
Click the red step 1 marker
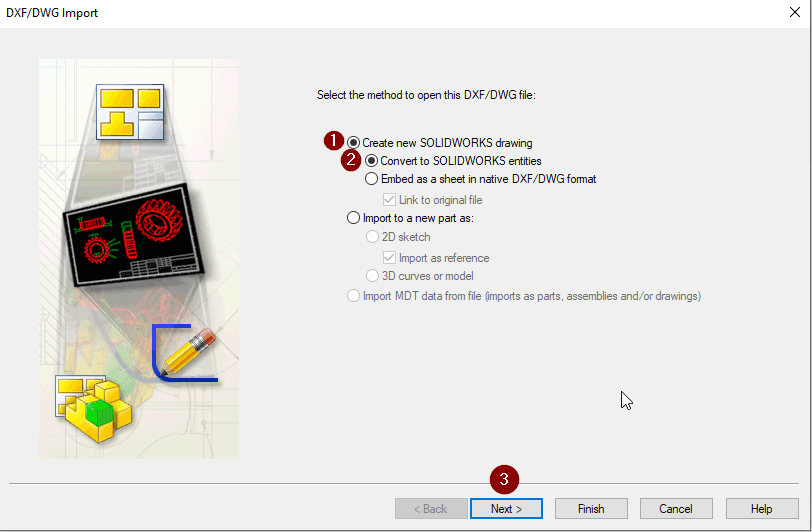coord(335,141)
